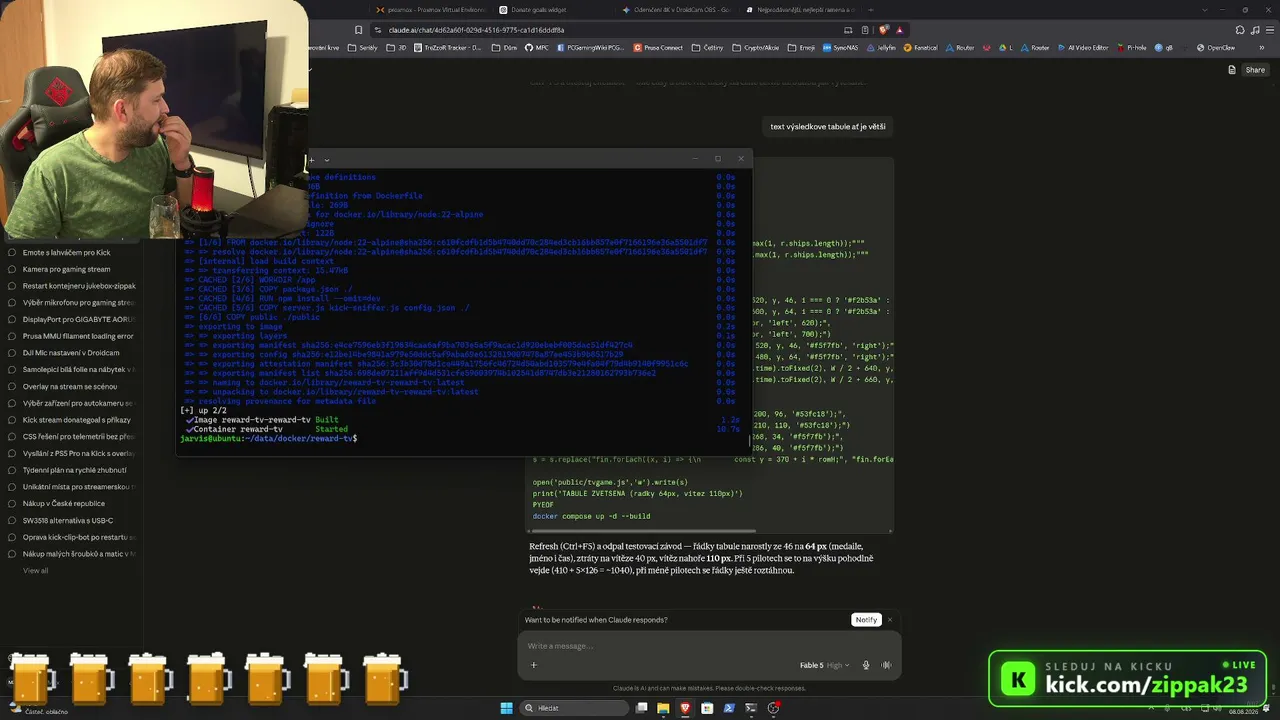Viewport: 1280px width, 720px height.
Task: Open chat 'Overlay na stream se scénou'
Action: (72, 386)
